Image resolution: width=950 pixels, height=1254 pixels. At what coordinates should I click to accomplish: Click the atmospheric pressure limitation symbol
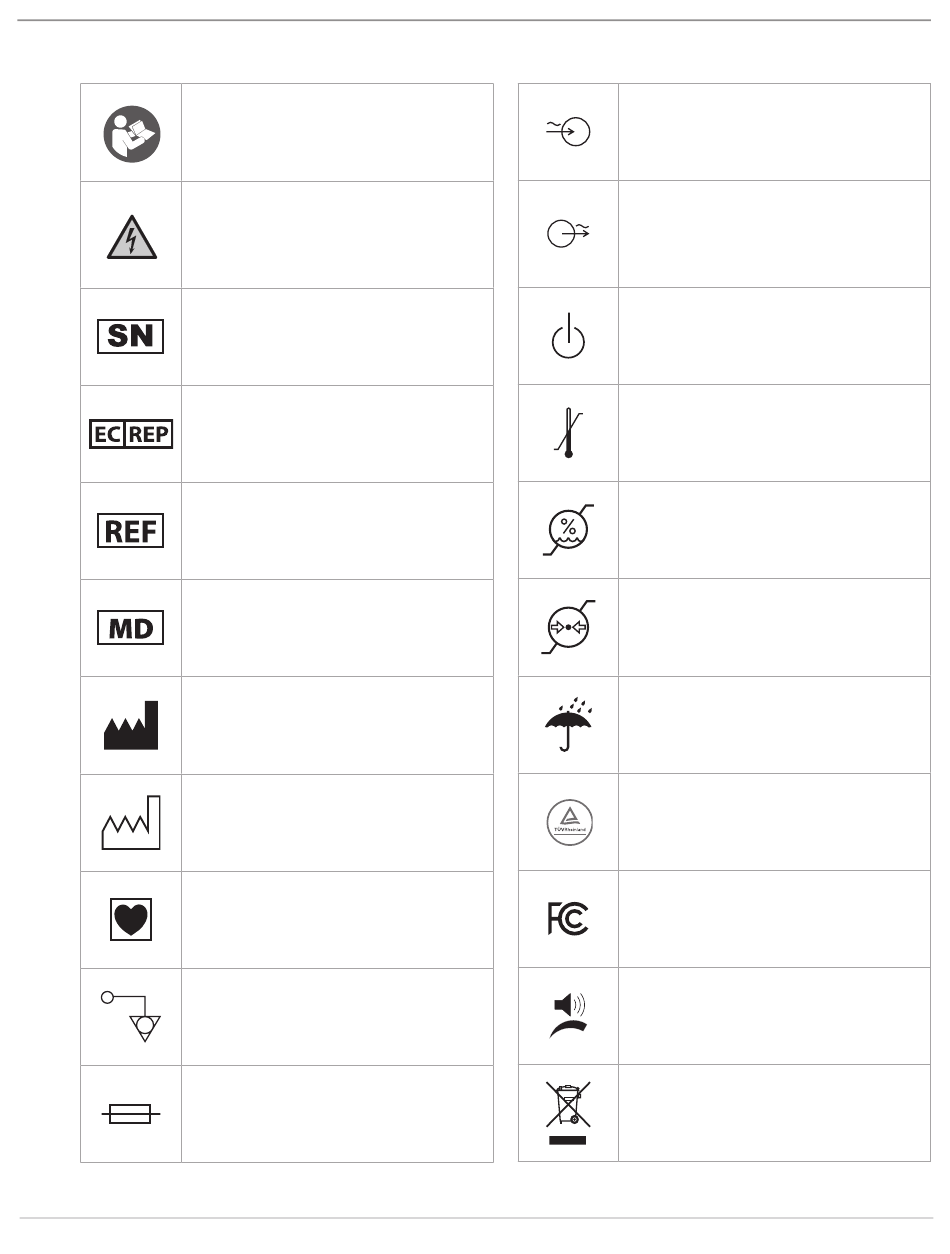[x=568, y=627]
